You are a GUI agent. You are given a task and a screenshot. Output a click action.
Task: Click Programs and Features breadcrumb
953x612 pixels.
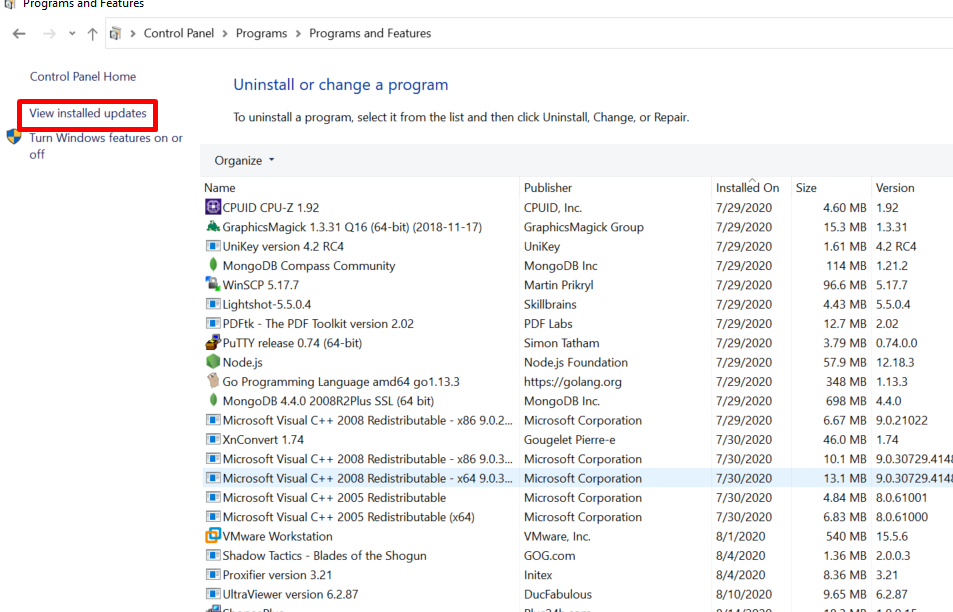pos(370,33)
